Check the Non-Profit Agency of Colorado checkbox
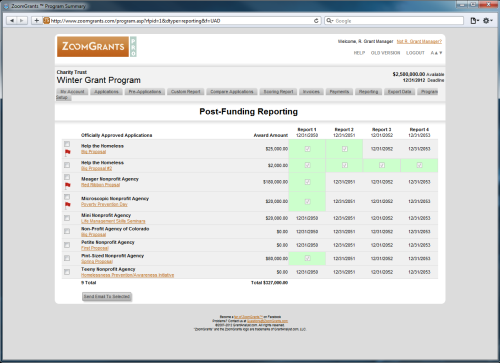Image resolution: width=500 pixels, height=363 pixels. pyautogui.click(x=67, y=231)
